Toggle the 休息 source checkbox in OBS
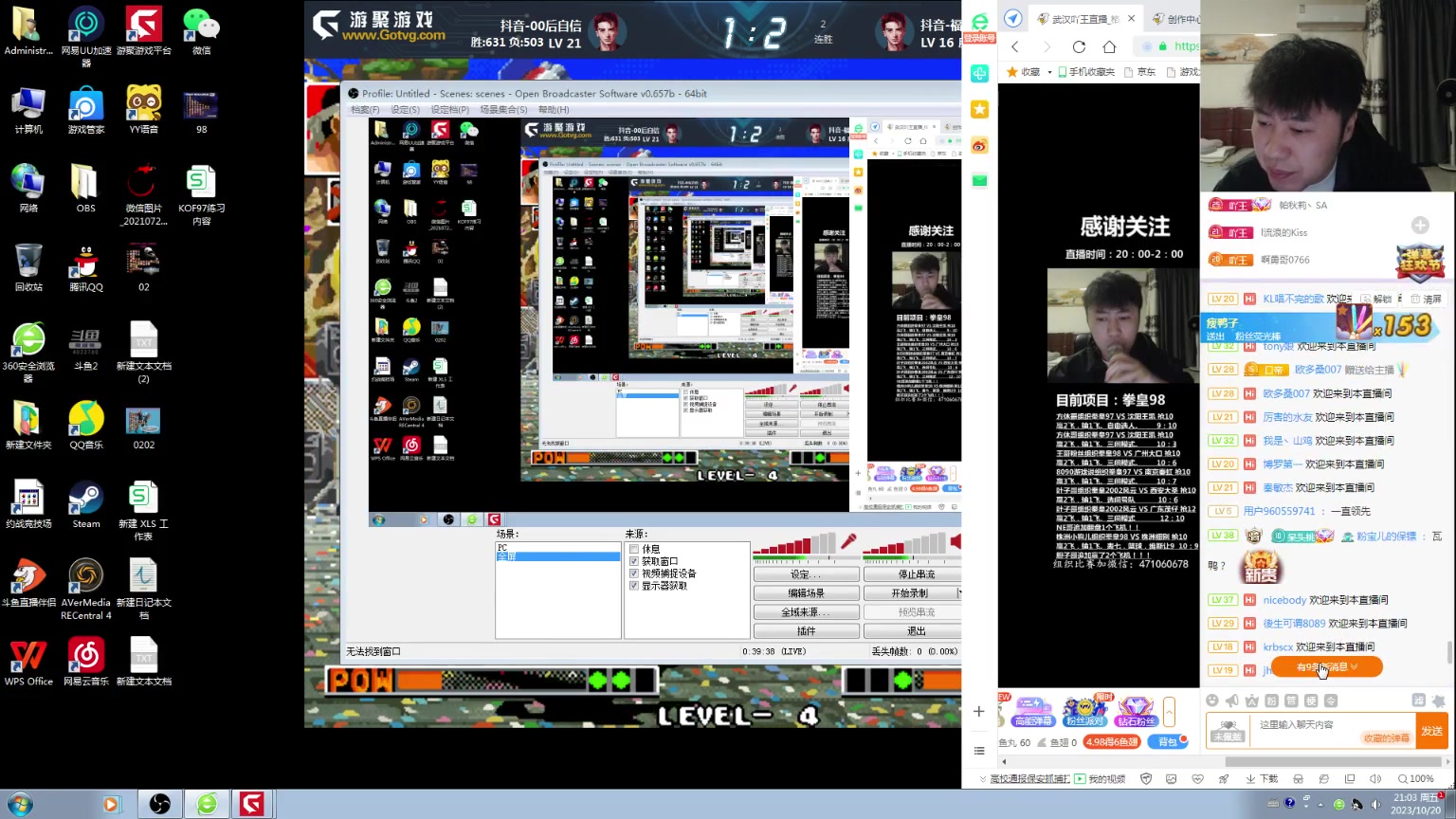 (x=634, y=549)
